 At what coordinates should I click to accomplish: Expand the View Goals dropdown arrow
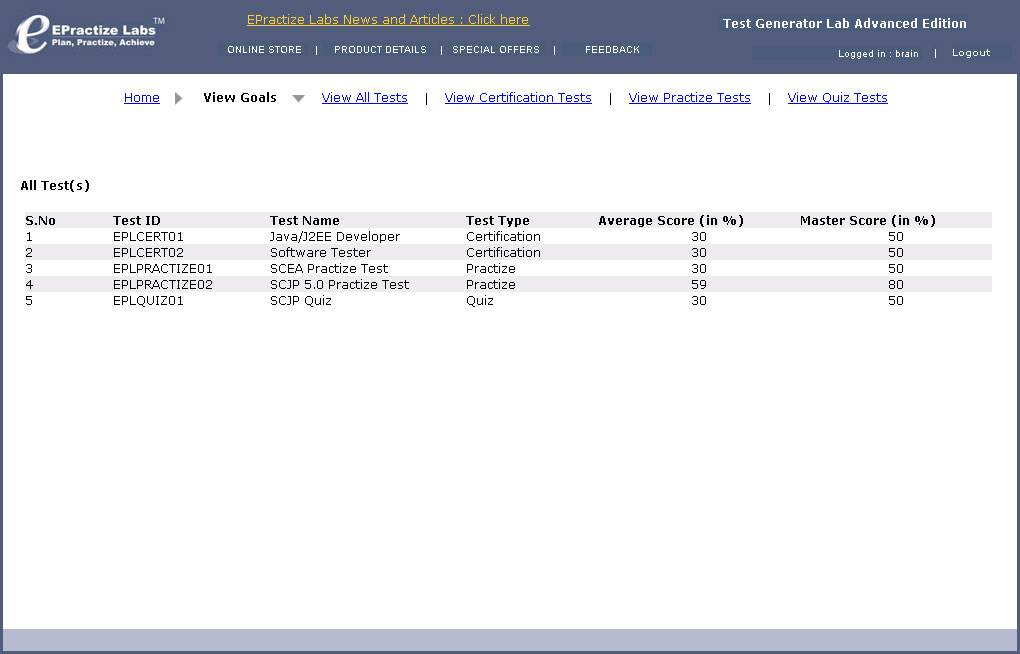(x=298, y=98)
